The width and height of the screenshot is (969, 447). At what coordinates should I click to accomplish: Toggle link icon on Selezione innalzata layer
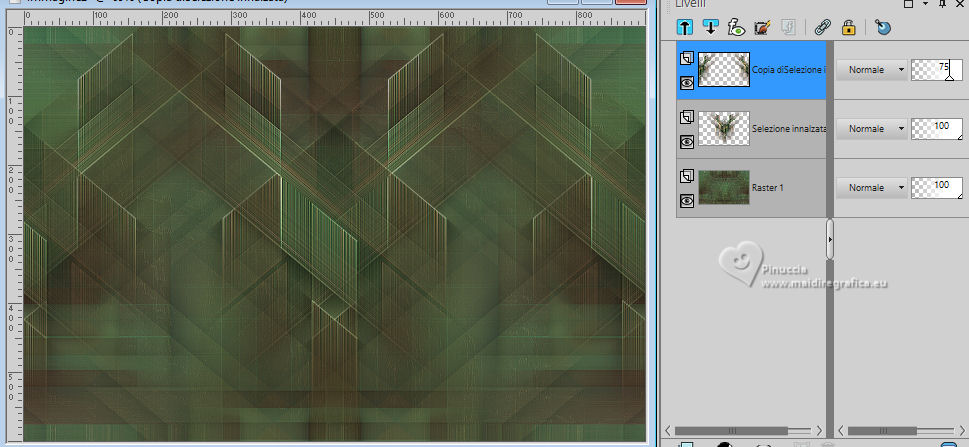687,117
